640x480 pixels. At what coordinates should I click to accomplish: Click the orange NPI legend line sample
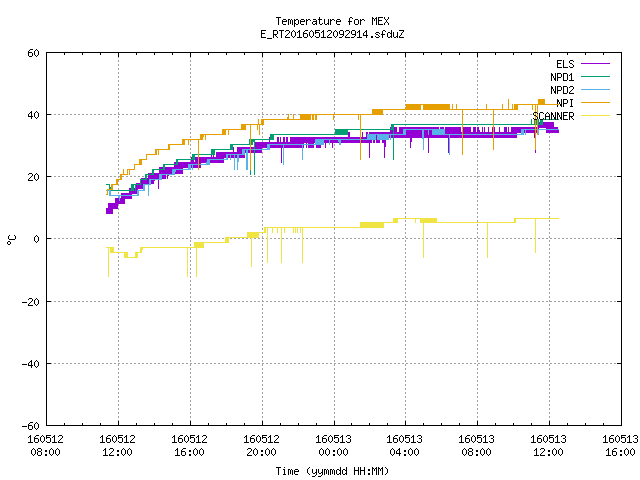pyautogui.click(x=595, y=103)
